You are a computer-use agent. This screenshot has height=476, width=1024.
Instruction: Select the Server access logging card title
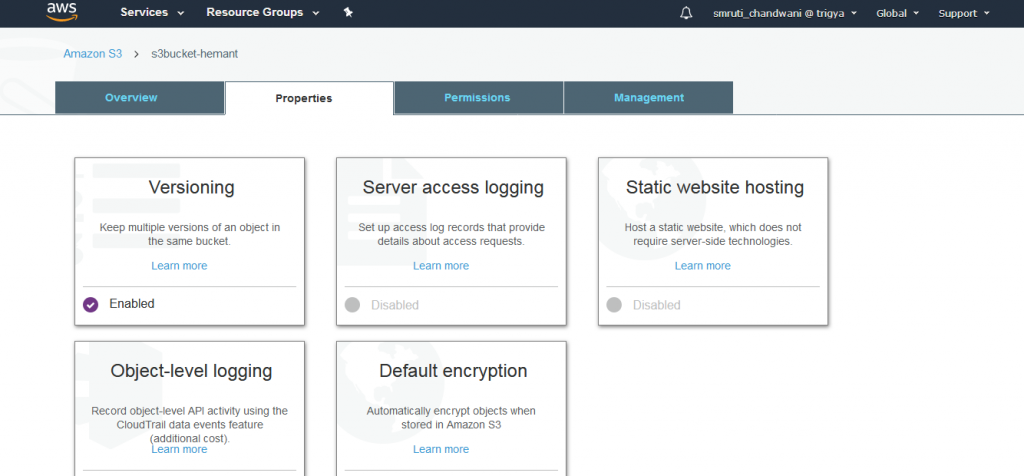click(453, 187)
